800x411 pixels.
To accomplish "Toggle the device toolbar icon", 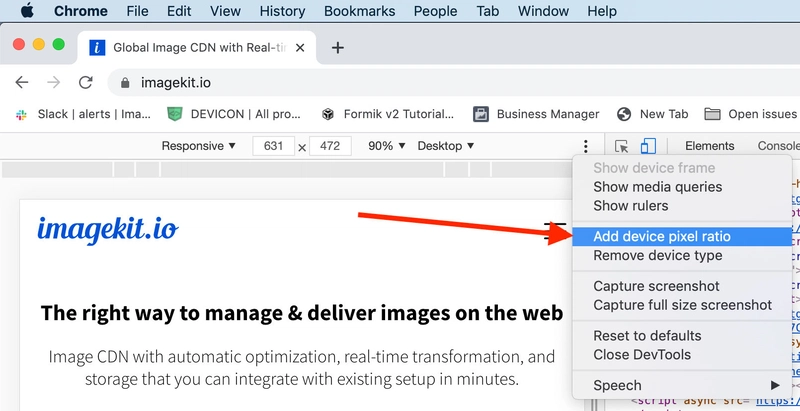I will click(x=648, y=146).
